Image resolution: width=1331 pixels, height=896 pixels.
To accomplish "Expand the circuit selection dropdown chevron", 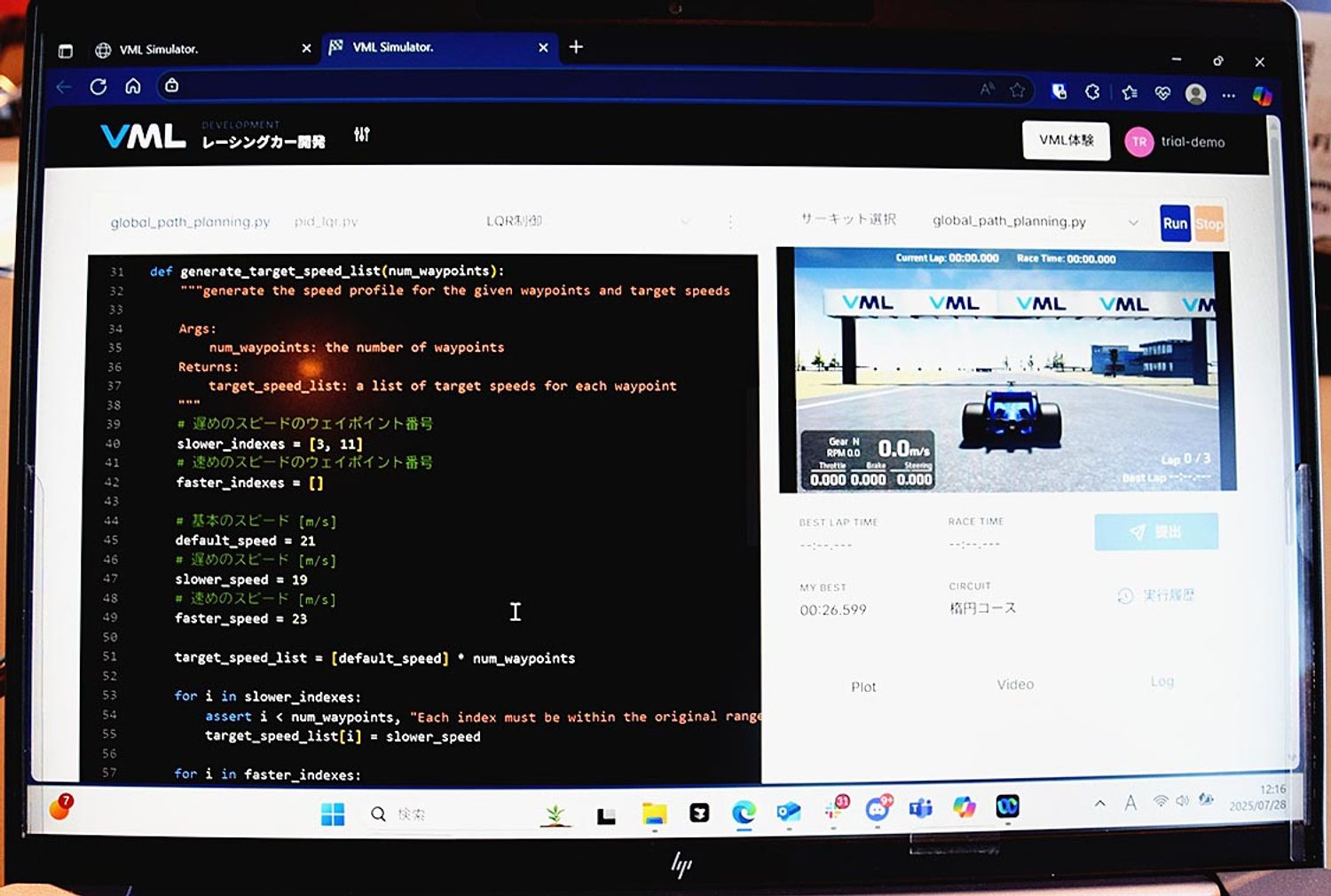I will click(1133, 222).
